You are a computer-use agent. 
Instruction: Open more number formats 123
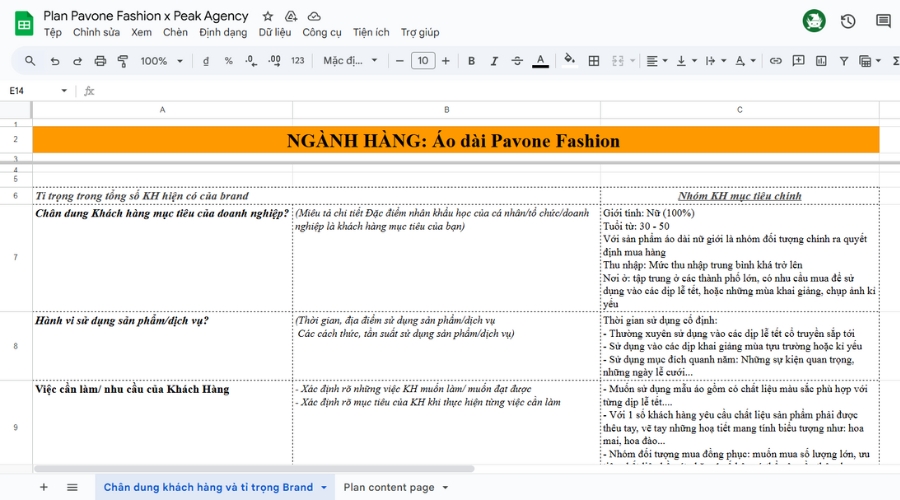click(297, 61)
